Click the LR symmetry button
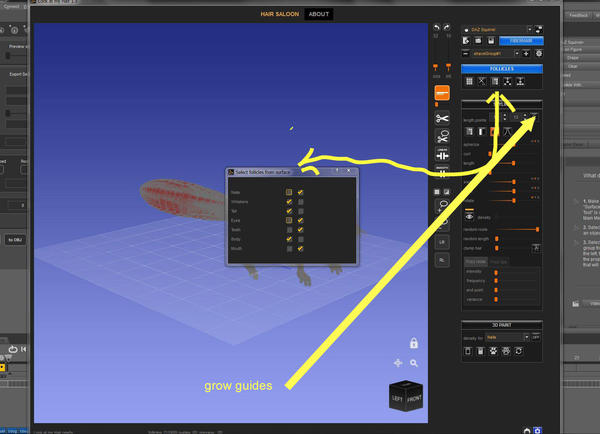Screen dimensions: 600x434 442,242
